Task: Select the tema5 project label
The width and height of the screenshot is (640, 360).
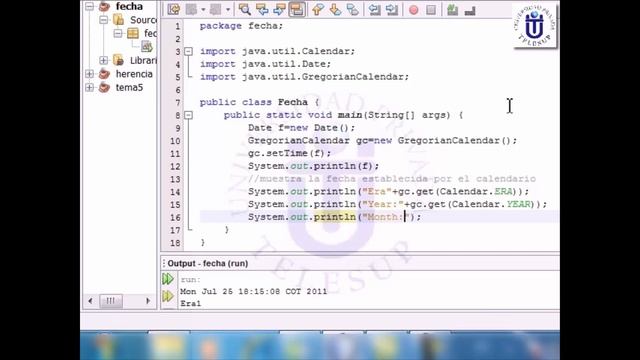Action: click(129, 87)
